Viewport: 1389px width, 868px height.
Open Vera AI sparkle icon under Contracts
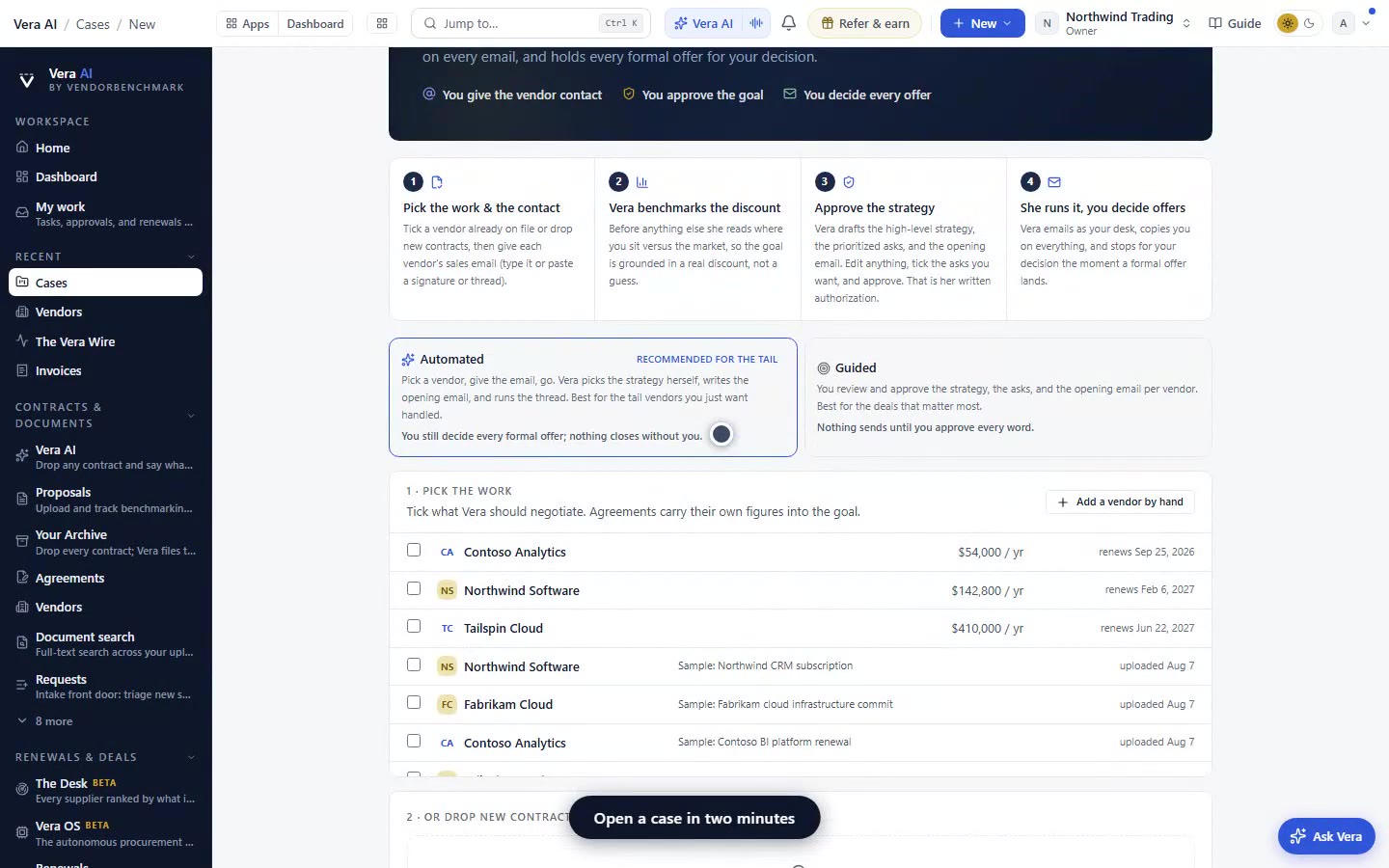[x=22, y=456]
